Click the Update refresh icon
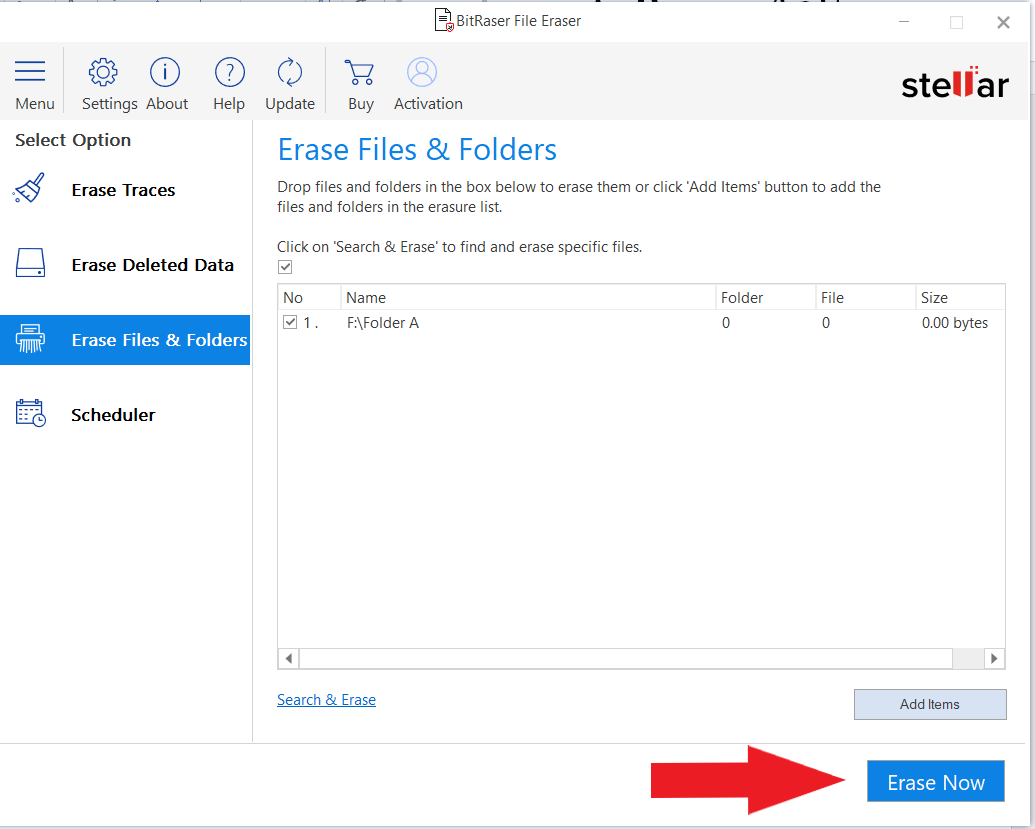This screenshot has height=829, width=1035. click(x=290, y=72)
